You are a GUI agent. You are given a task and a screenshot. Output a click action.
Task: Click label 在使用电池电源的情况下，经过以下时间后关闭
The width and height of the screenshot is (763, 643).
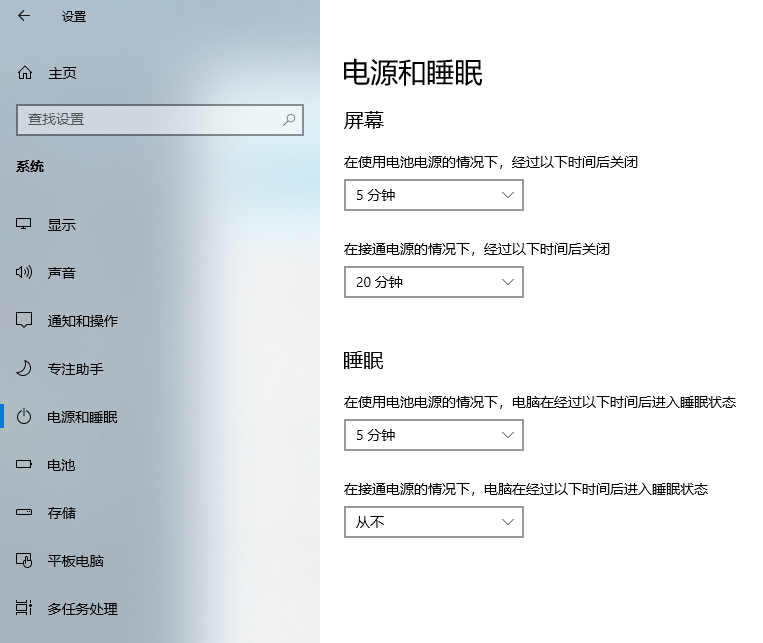coord(490,162)
